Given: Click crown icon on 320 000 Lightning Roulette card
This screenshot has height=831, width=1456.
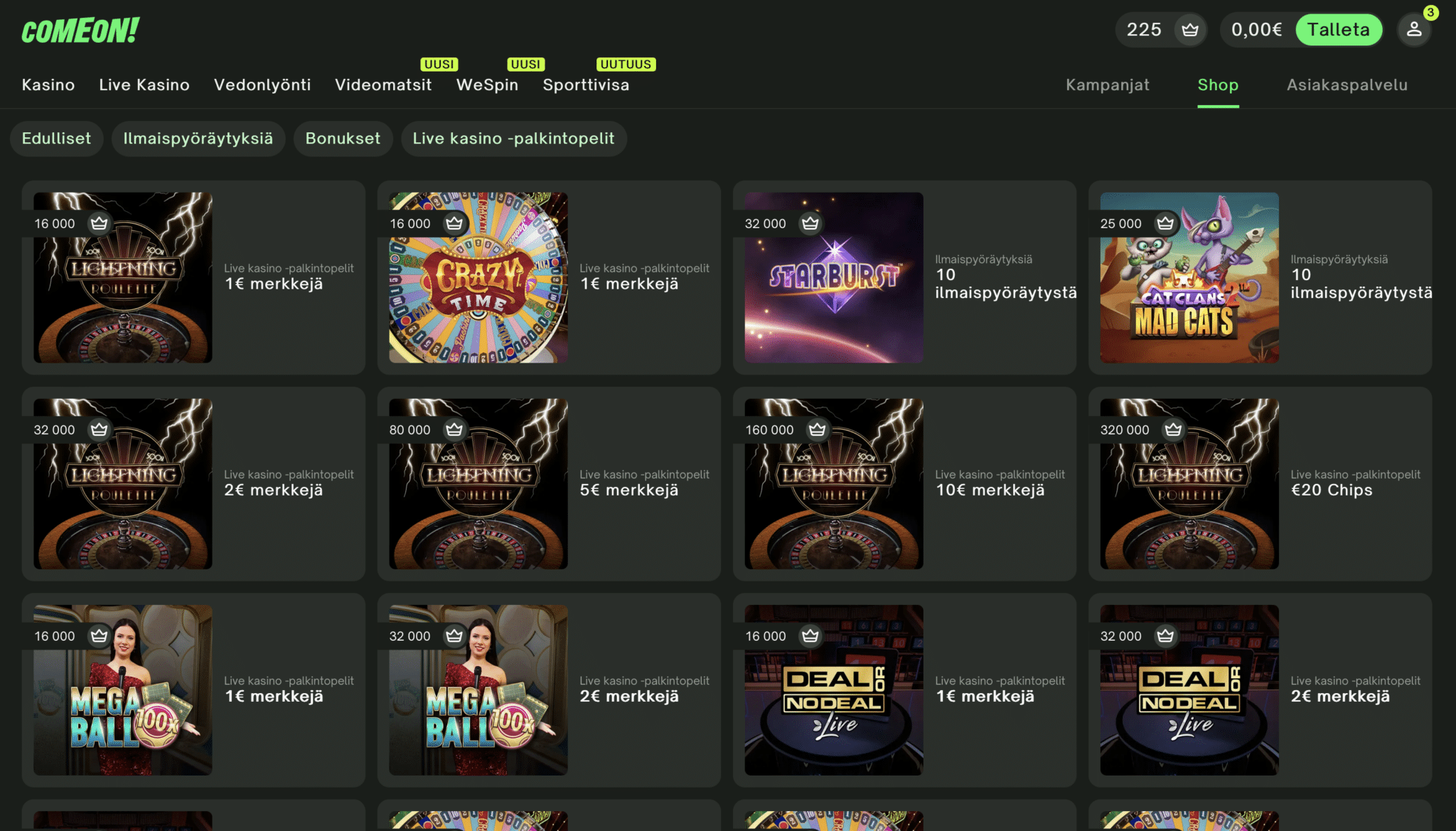Looking at the screenshot, I should pos(1173,429).
